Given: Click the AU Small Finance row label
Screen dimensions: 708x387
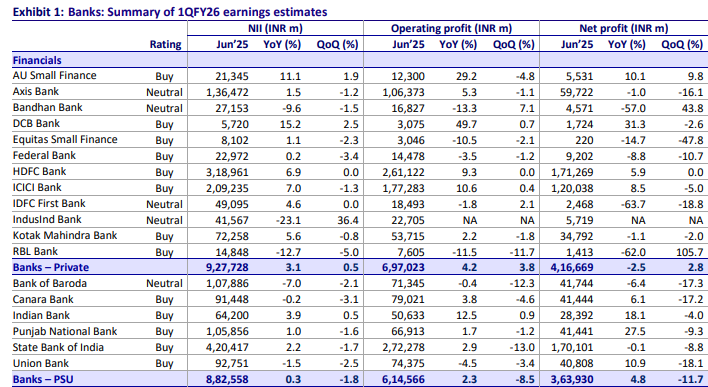Looking at the screenshot, I should coord(54,75).
